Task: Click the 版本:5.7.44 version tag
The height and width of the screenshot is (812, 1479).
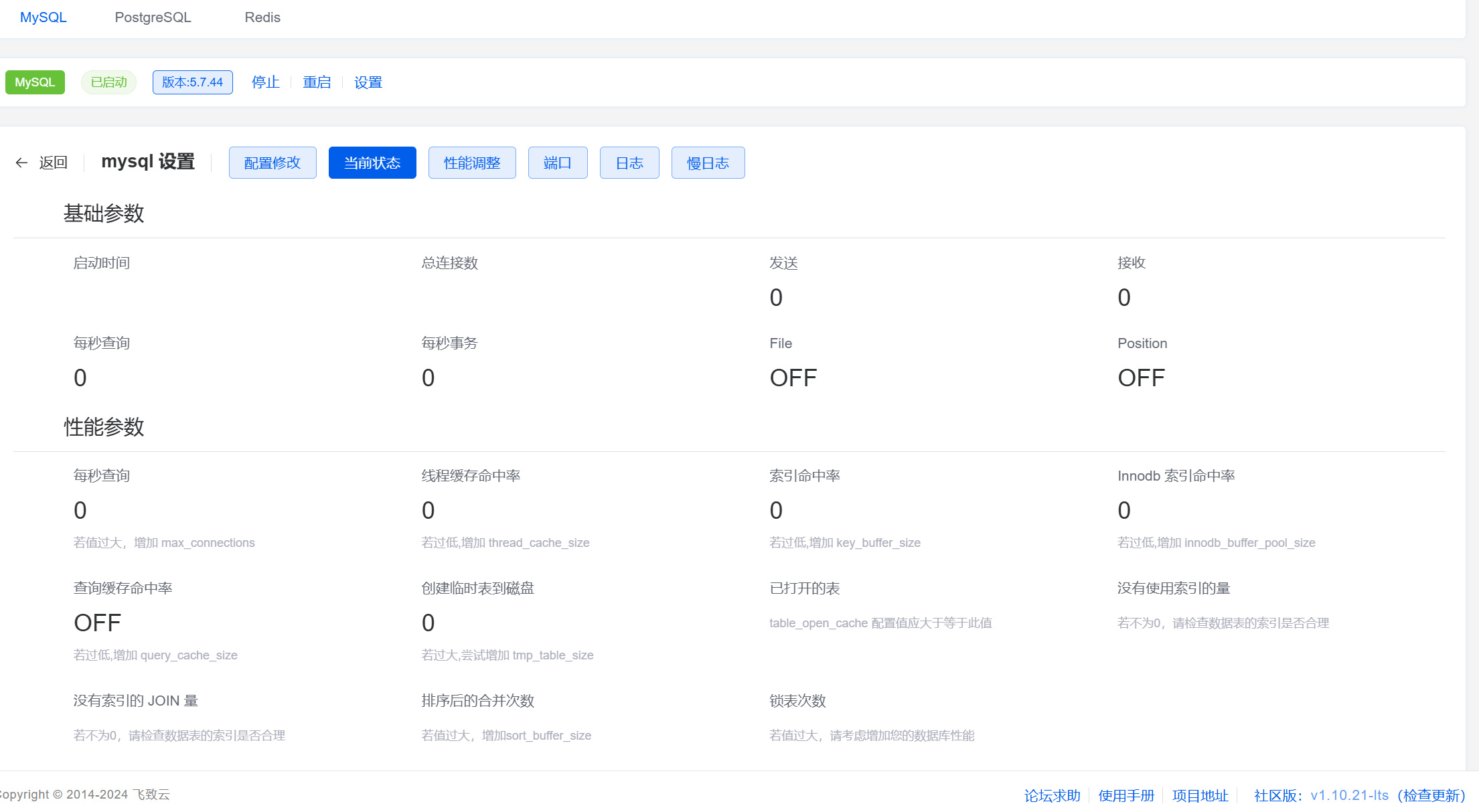Action: (192, 82)
